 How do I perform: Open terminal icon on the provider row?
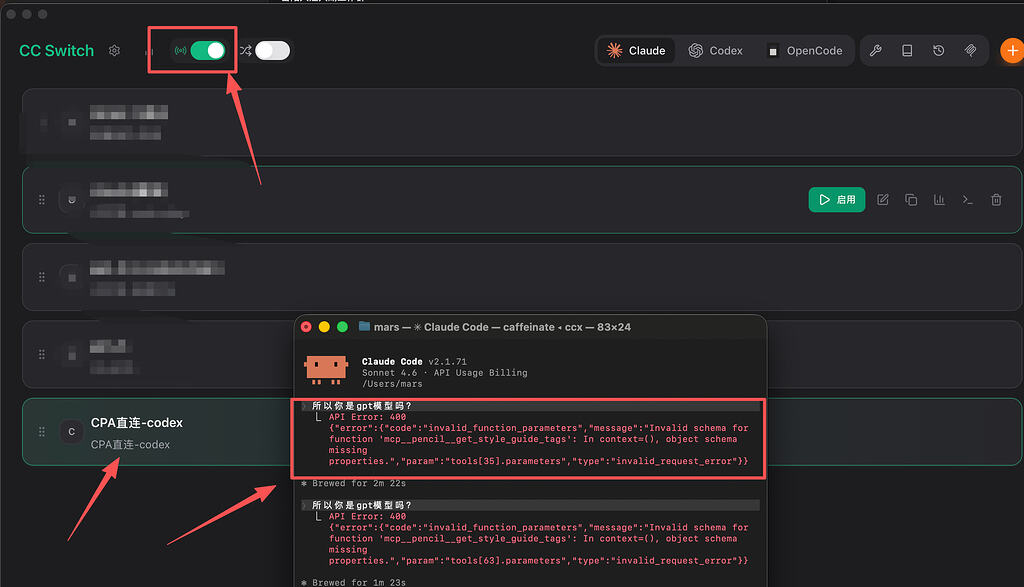(968, 200)
